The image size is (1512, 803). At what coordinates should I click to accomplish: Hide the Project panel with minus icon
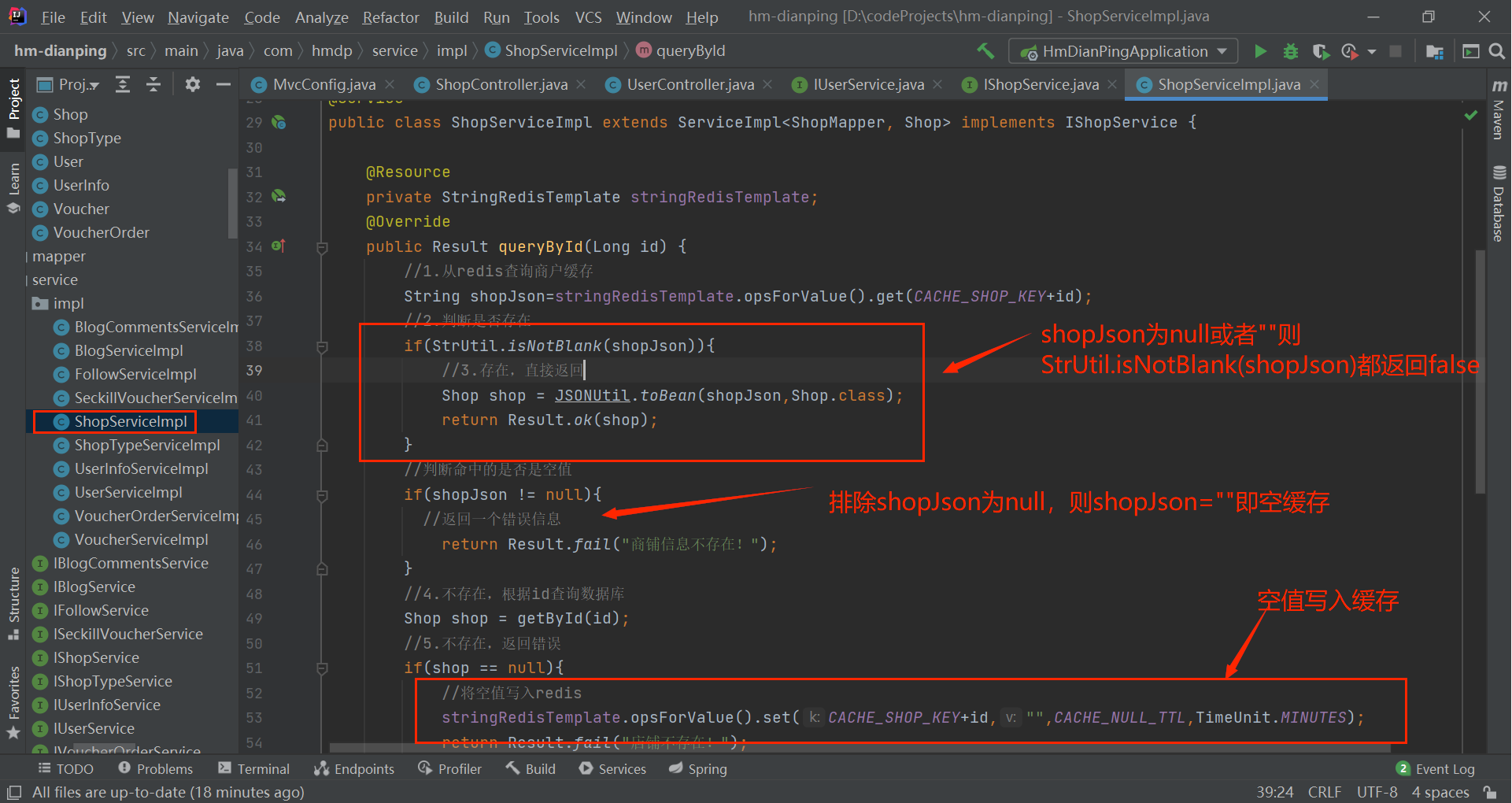pos(224,84)
